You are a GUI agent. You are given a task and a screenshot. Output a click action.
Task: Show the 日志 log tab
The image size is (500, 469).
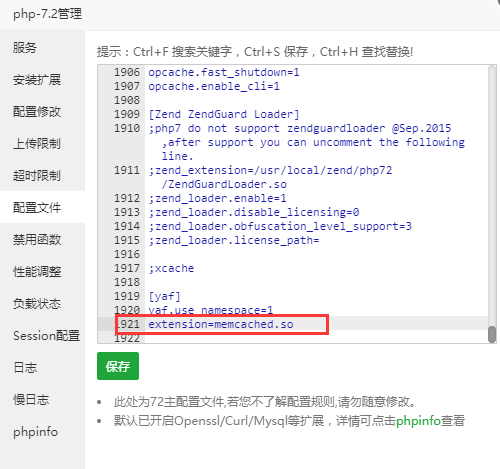[x=25, y=367]
